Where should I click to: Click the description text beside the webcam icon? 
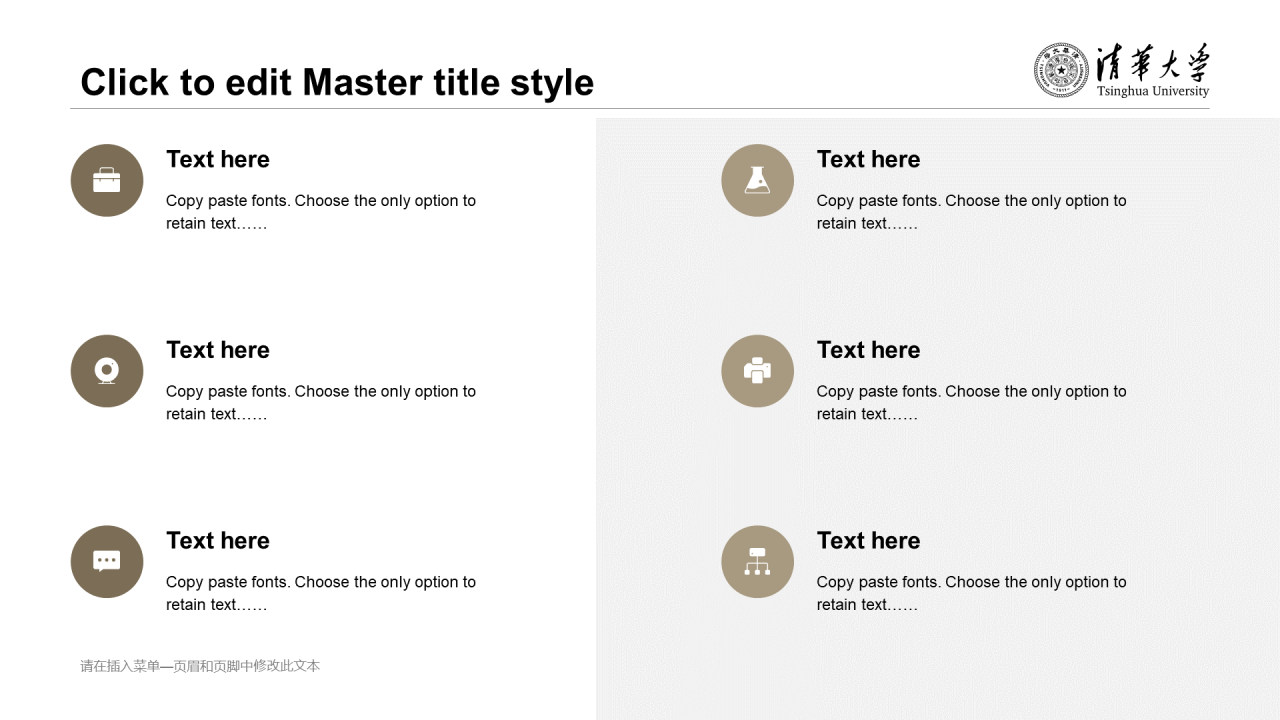click(320, 402)
